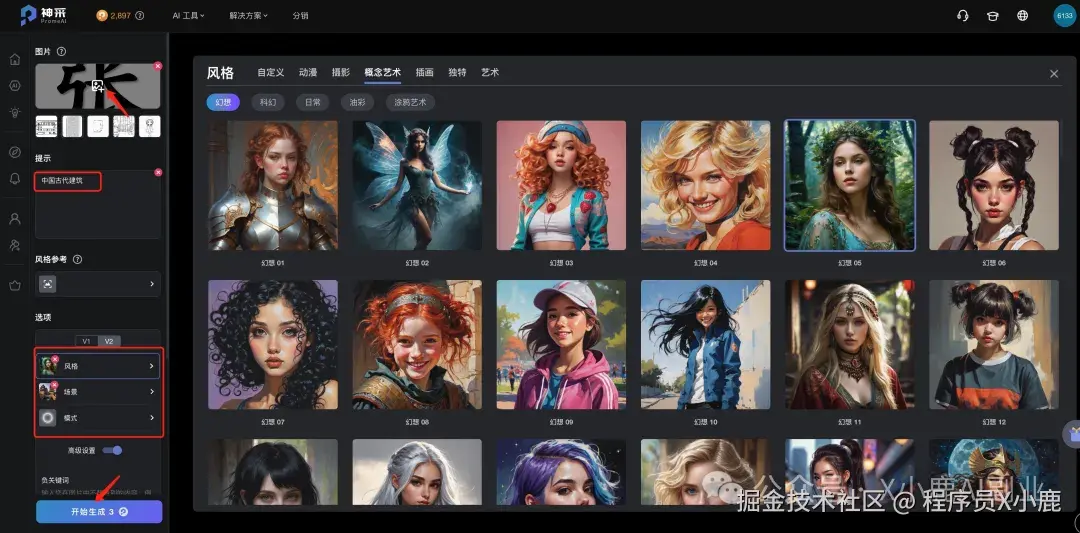Expand the 风格 option row
Viewport: 1080px width, 533px height.
coord(98,366)
